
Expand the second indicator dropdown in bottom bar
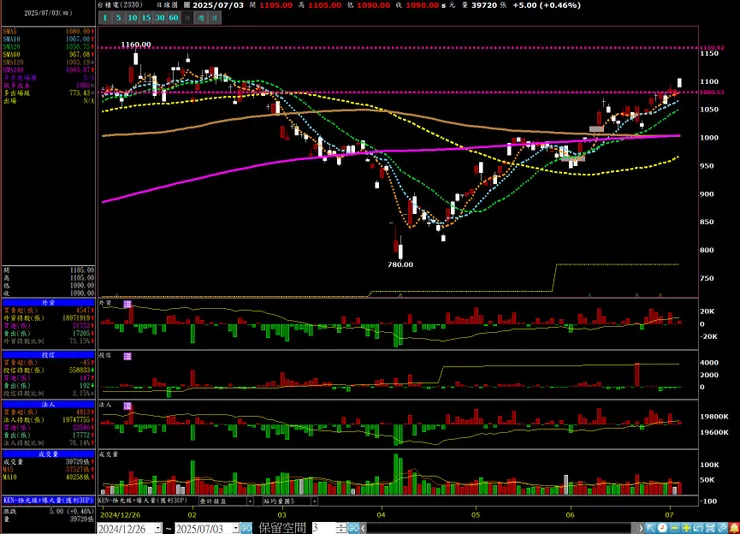(x=314, y=501)
